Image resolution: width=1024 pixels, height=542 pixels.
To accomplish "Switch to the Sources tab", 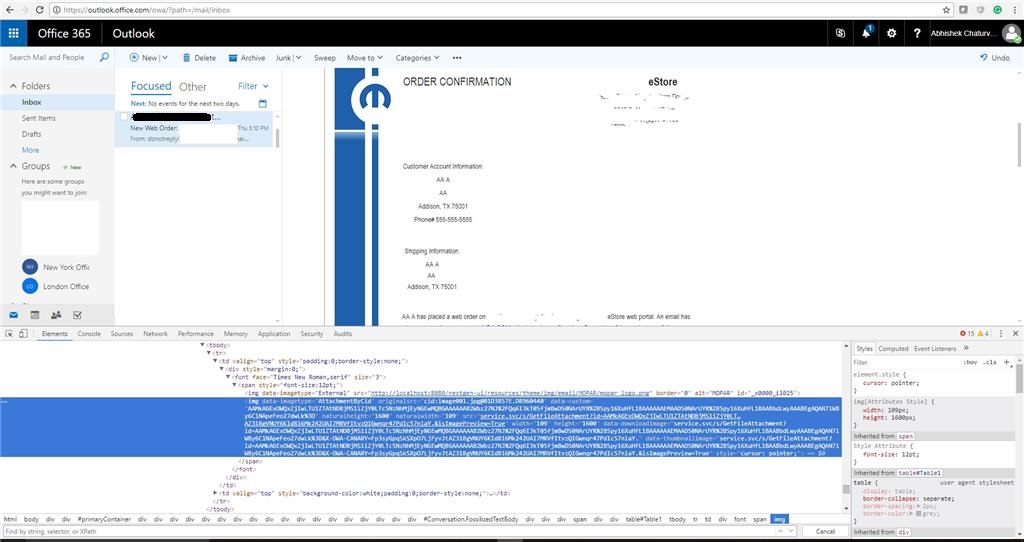I will point(121,333).
